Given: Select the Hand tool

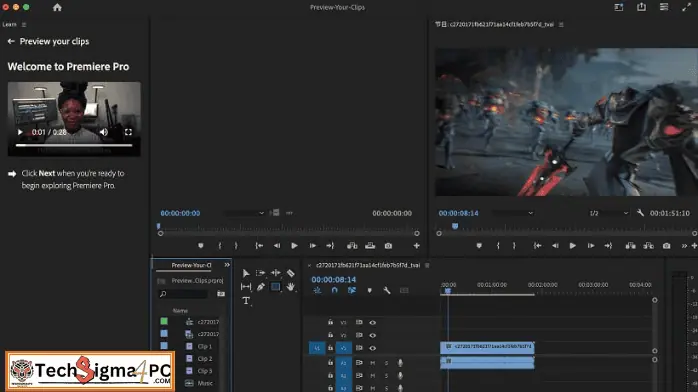Looking at the screenshot, I should point(291,287).
